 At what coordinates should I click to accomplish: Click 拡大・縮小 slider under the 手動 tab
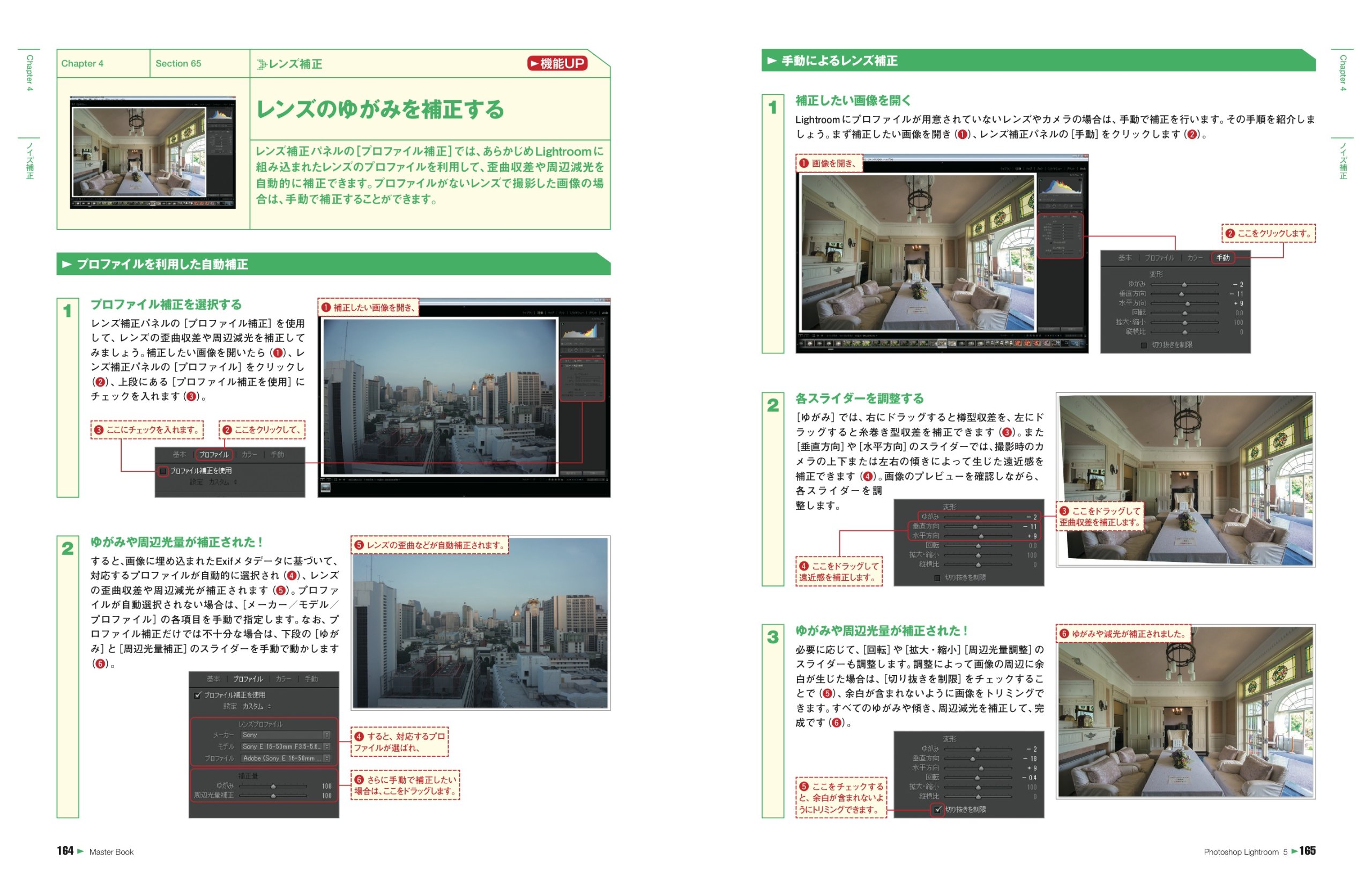click(1184, 322)
